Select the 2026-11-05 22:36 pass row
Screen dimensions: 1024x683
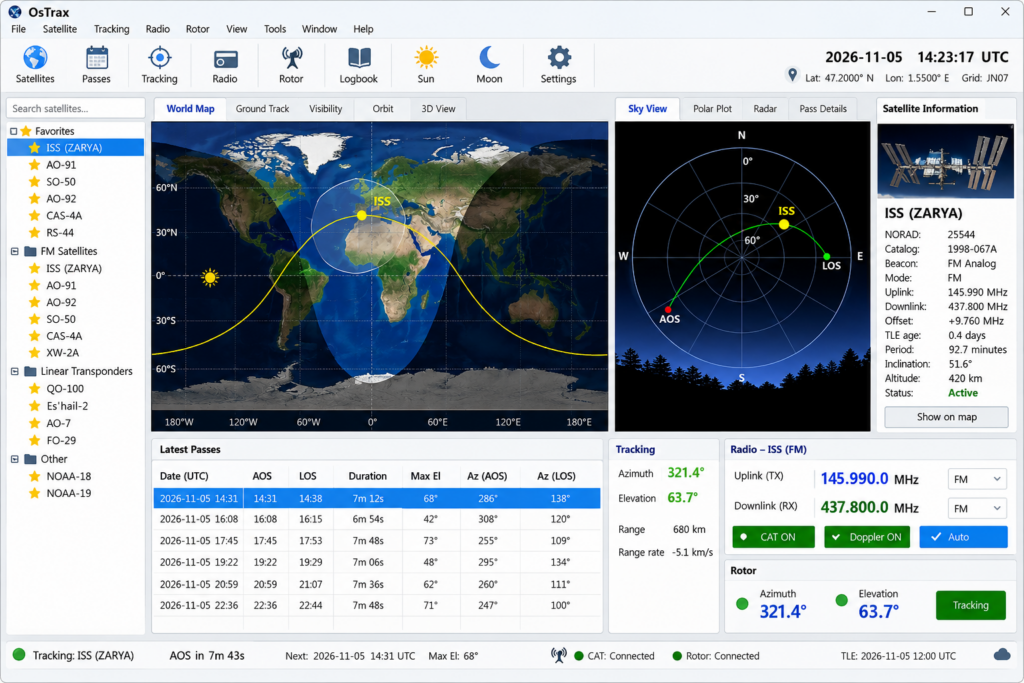click(x=377, y=605)
